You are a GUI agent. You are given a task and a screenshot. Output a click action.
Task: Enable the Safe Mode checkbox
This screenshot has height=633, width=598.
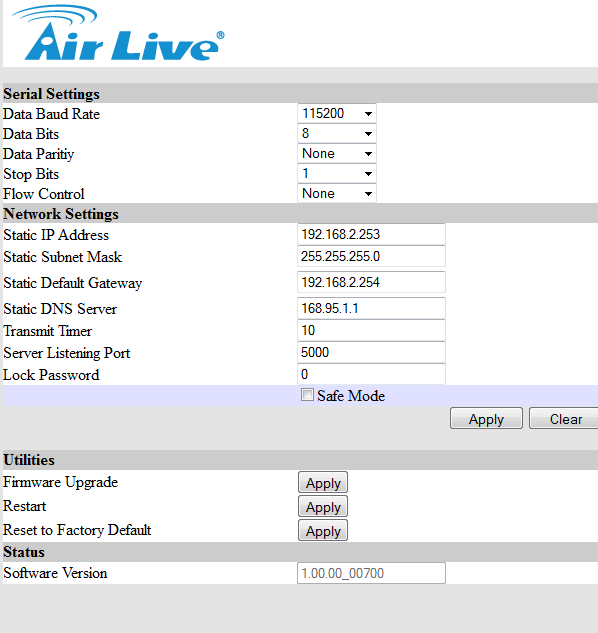coord(307,395)
